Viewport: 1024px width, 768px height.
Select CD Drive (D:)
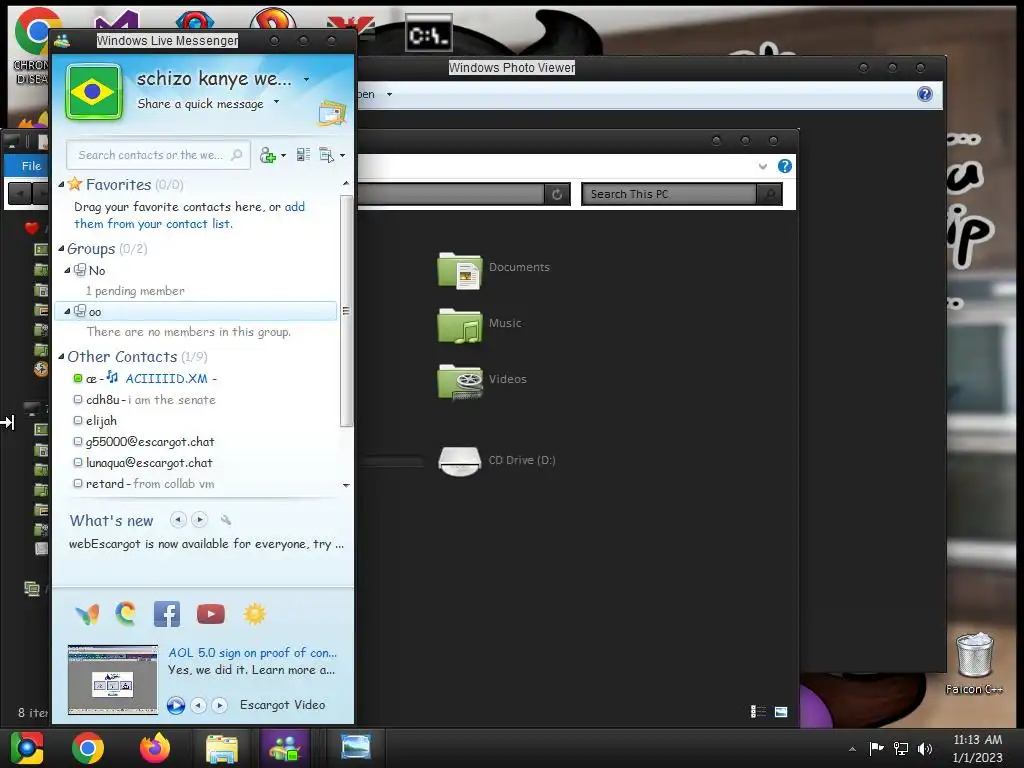click(x=496, y=461)
